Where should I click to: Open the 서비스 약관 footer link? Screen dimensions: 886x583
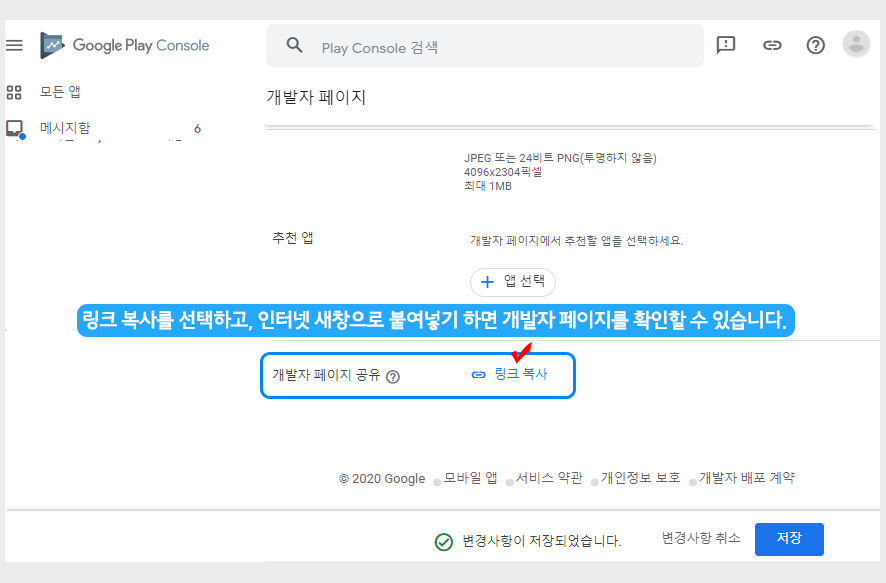pyautogui.click(x=549, y=478)
